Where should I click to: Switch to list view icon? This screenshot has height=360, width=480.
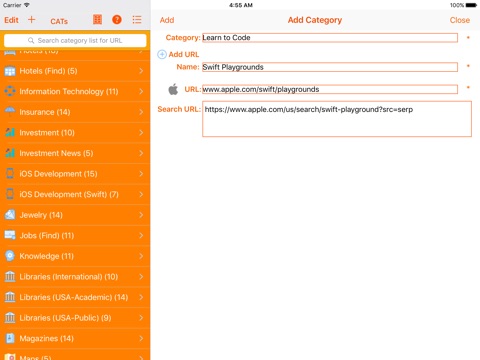pyautogui.click(x=137, y=20)
